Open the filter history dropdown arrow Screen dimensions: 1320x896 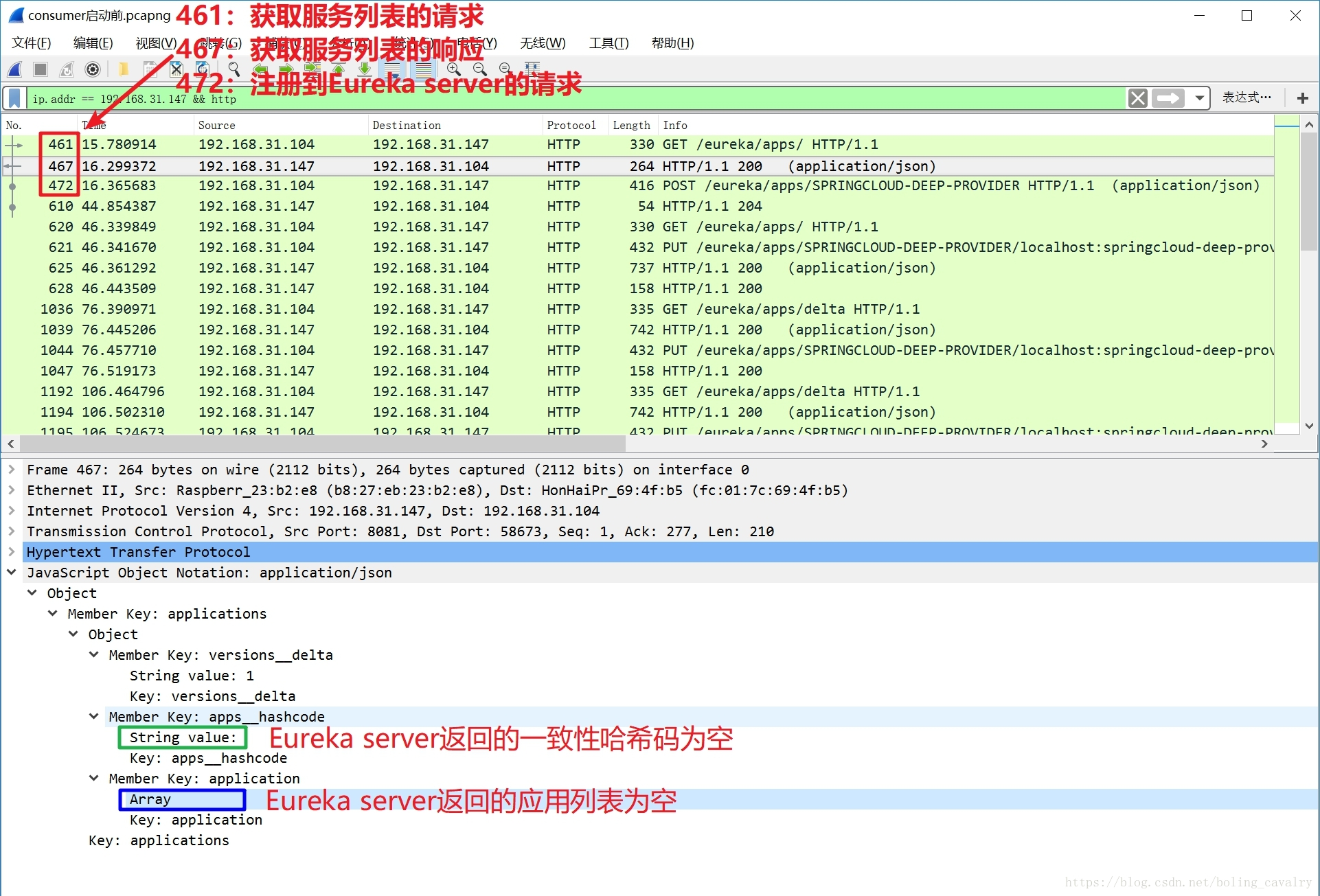[x=1199, y=98]
